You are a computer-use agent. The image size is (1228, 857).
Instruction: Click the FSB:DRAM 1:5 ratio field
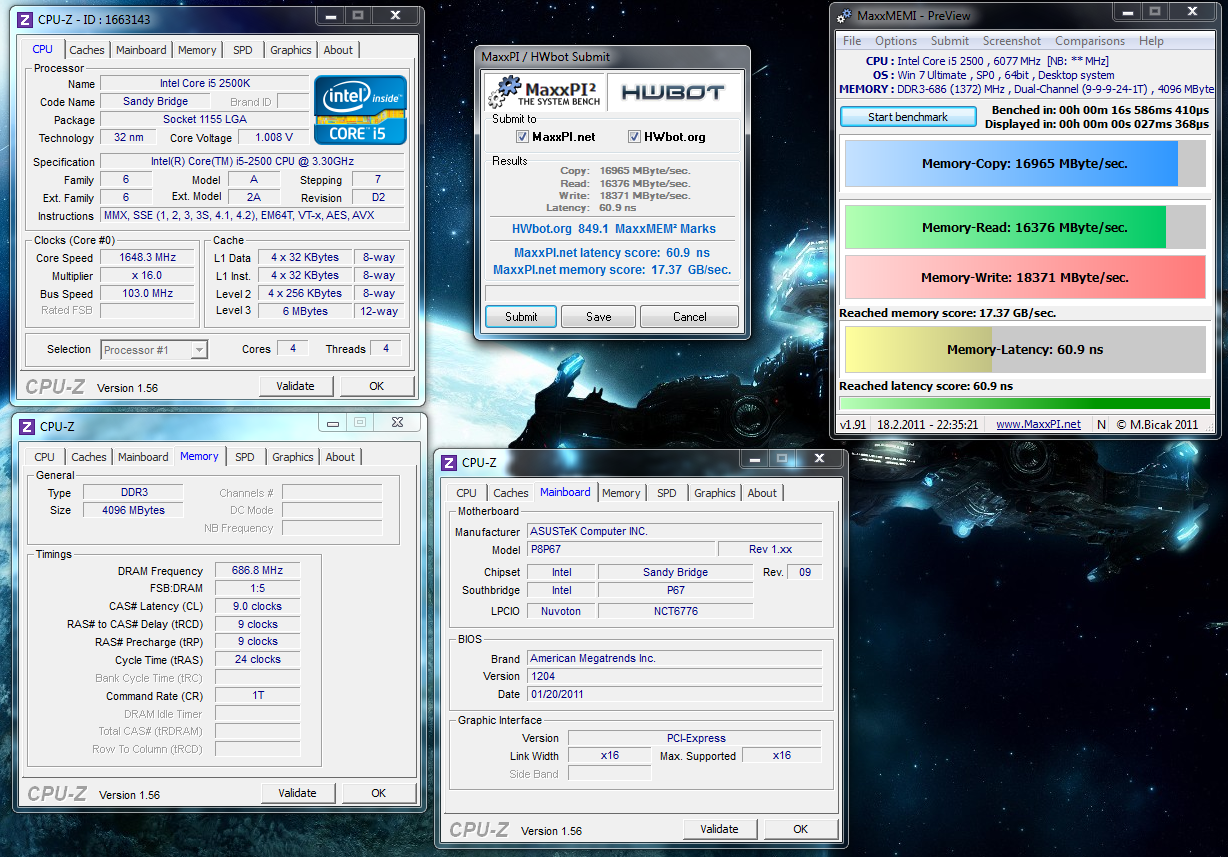[x=257, y=589]
